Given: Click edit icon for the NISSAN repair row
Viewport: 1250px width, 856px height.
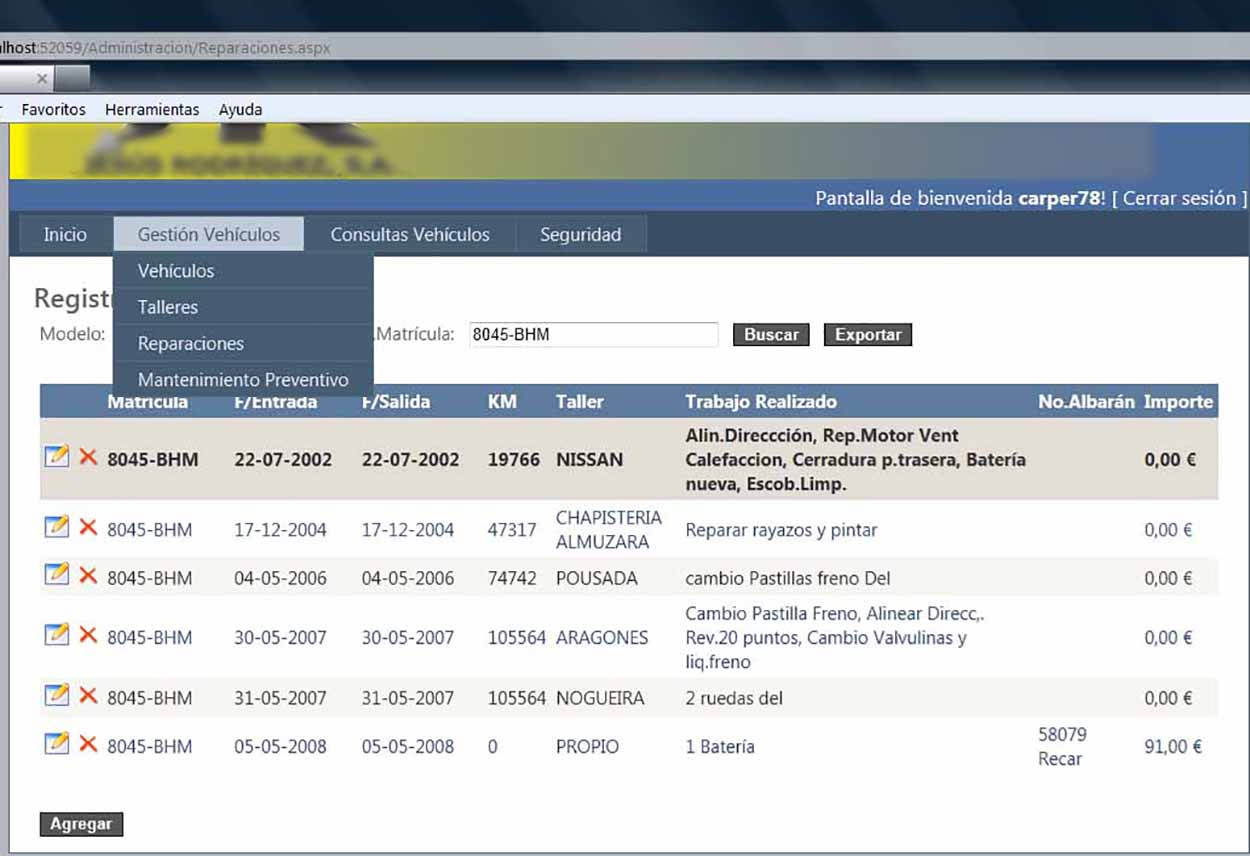Looking at the screenshot, I should tap(56, 457).
